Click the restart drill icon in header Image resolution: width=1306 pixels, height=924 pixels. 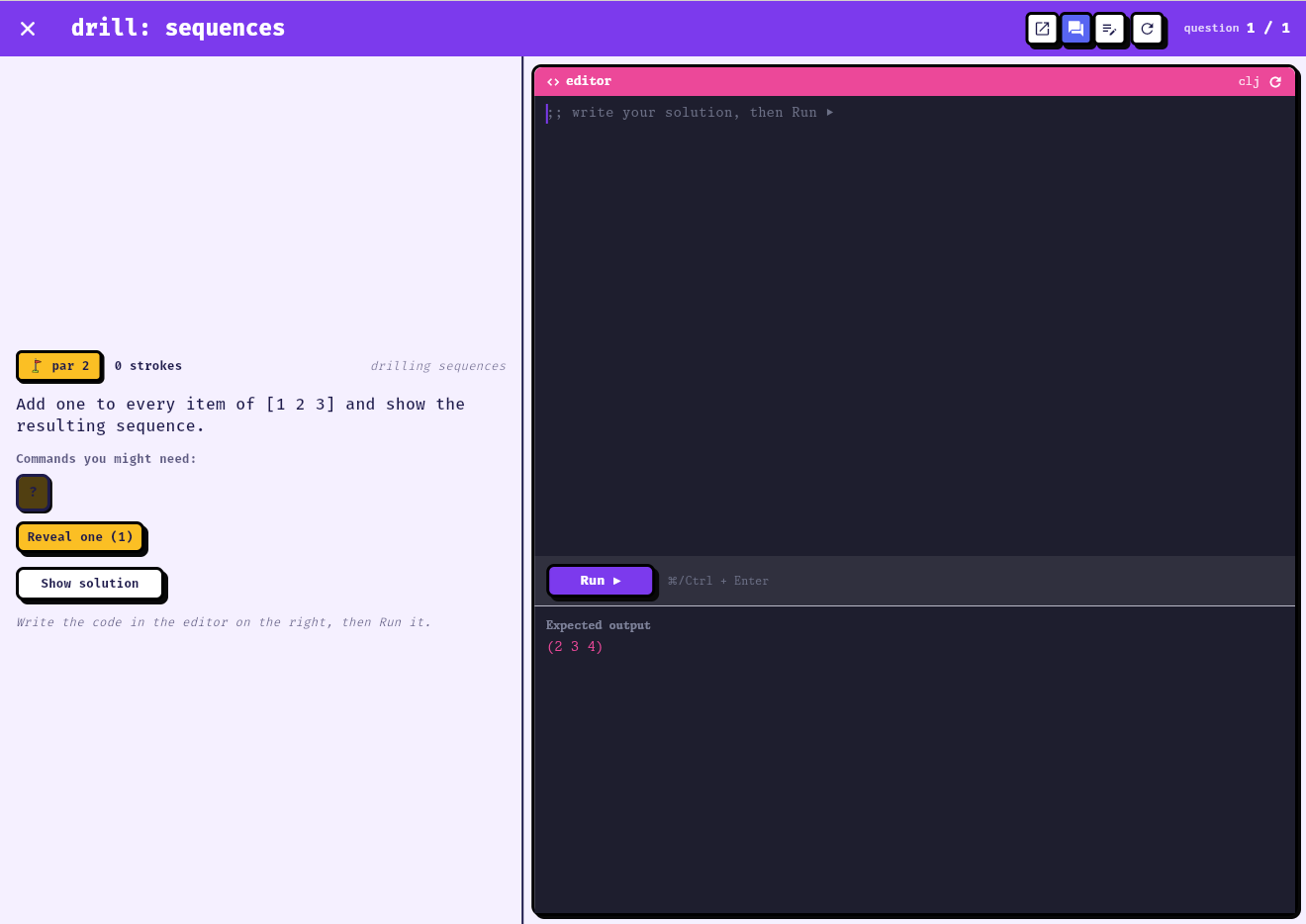(1147, 29)
